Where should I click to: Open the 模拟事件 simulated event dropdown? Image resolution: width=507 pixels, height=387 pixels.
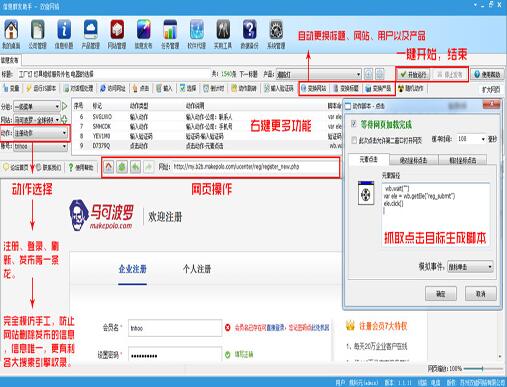pos(470,267)
